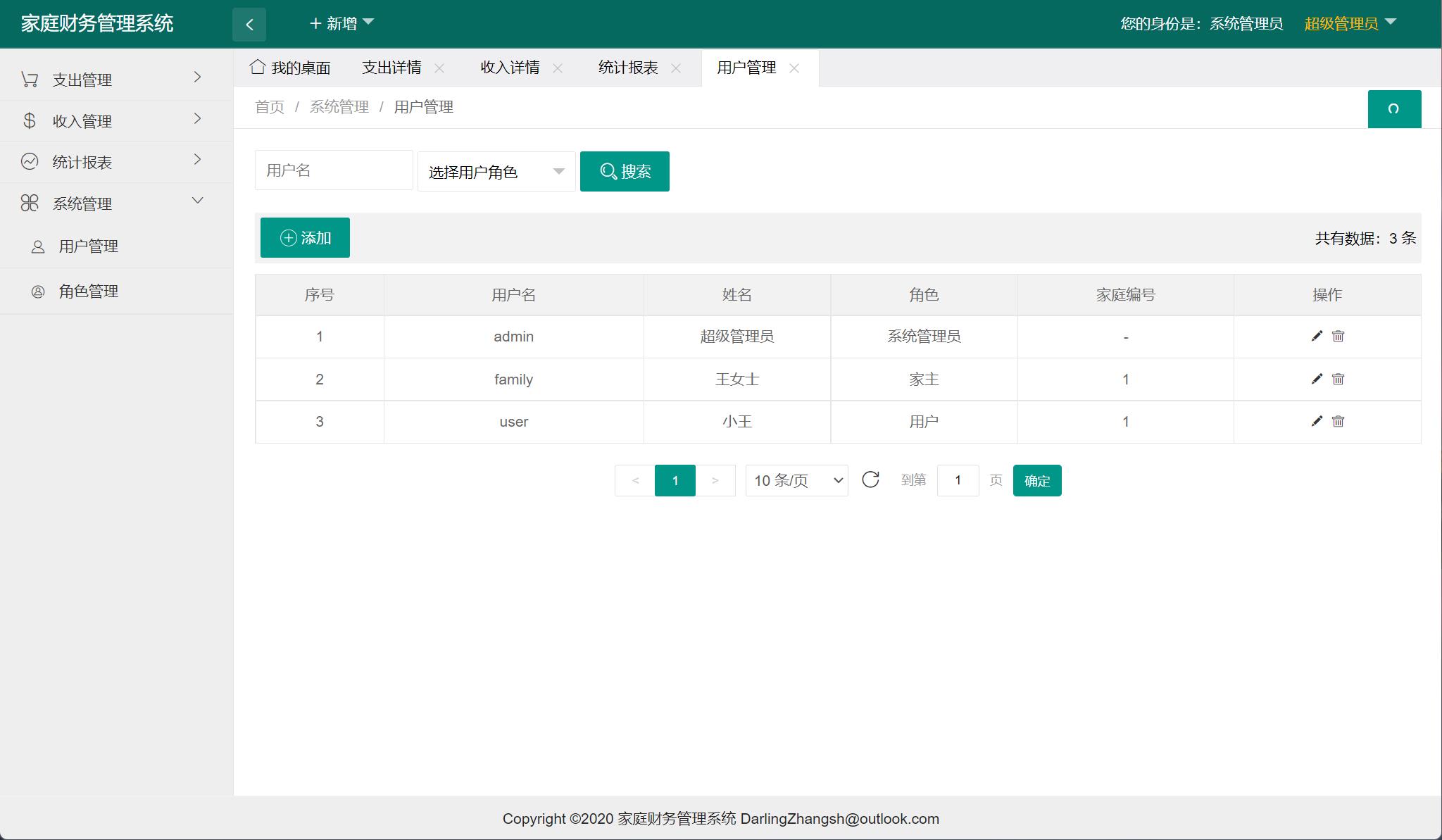Select the 支出管理 shopping cart icon
This screenshot has height=840, width=1442.
click(29, 79)
